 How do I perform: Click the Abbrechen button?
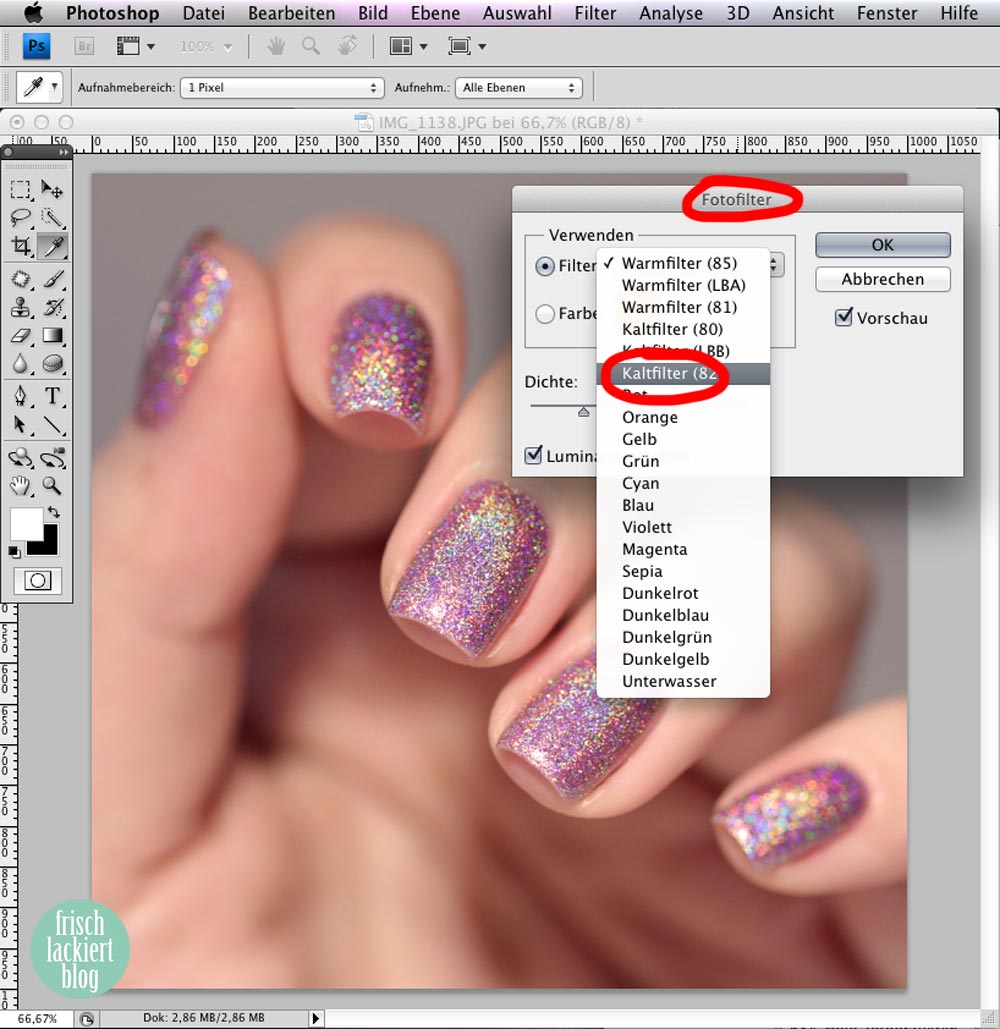click(x=883, y=279)
